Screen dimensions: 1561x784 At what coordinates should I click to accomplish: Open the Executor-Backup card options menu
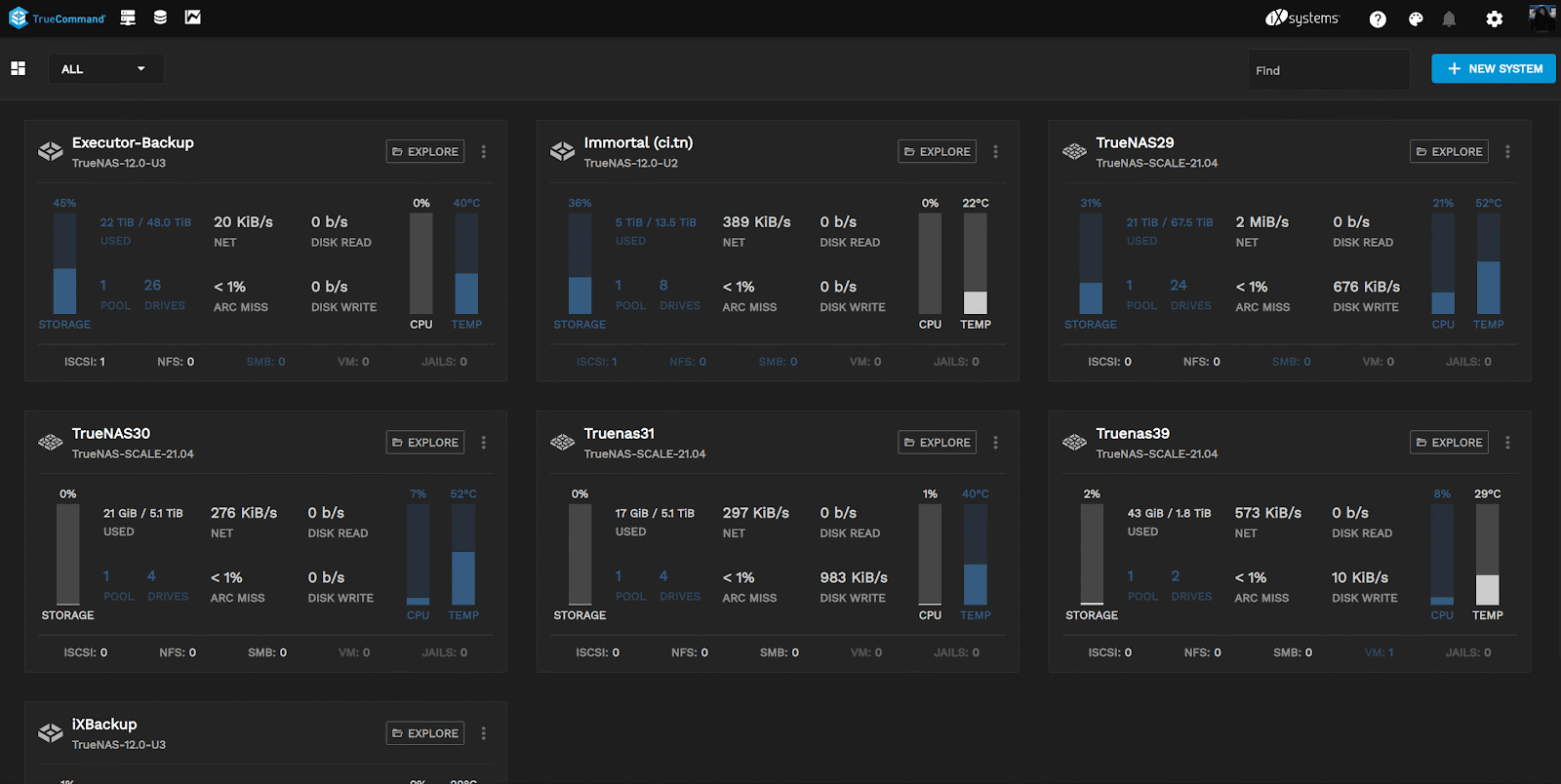[484, 152]
